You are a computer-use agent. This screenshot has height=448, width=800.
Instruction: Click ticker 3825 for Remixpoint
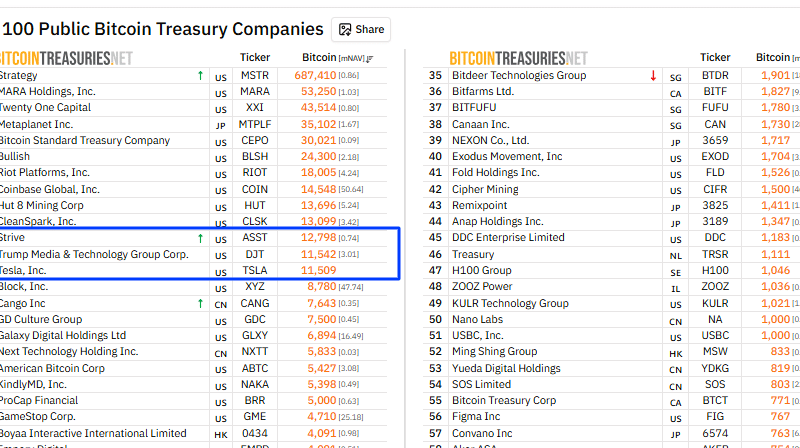click(x=715, y=206)
